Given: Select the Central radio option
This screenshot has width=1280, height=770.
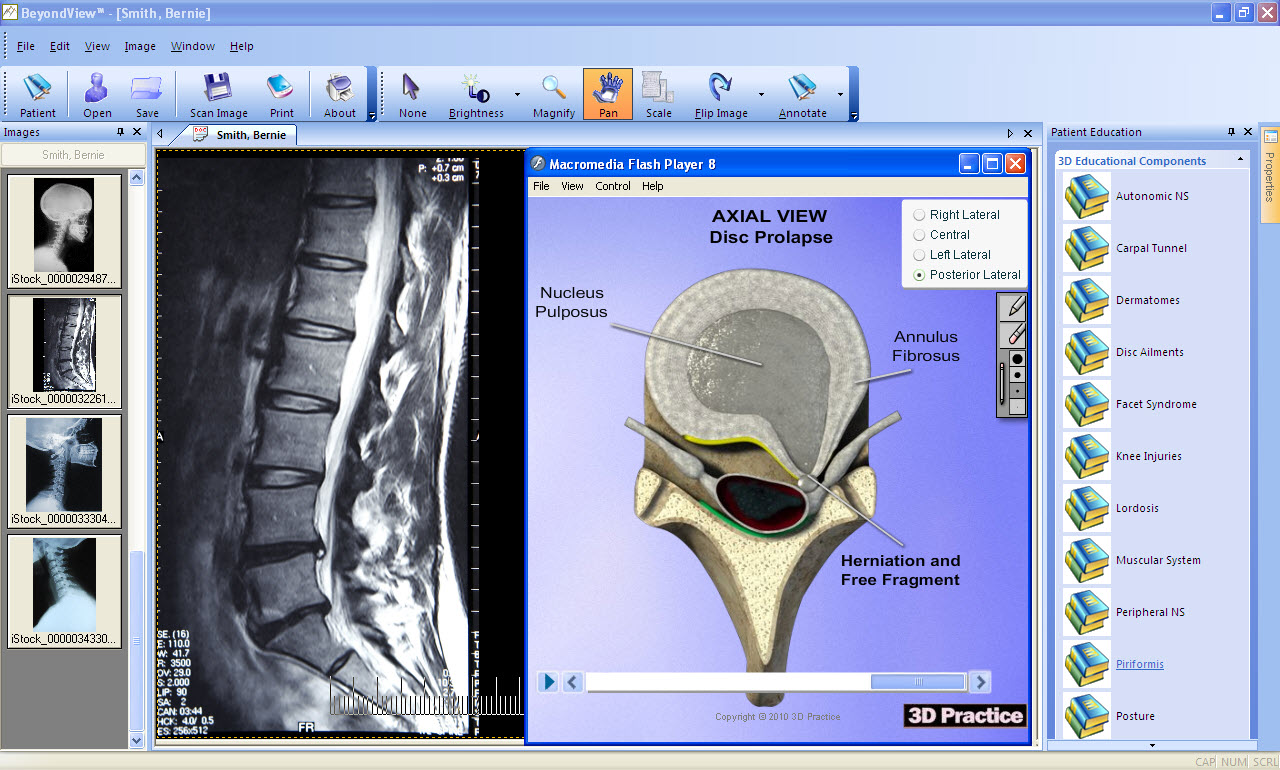Looking at the screenshot, I should (x=919, y=235).
